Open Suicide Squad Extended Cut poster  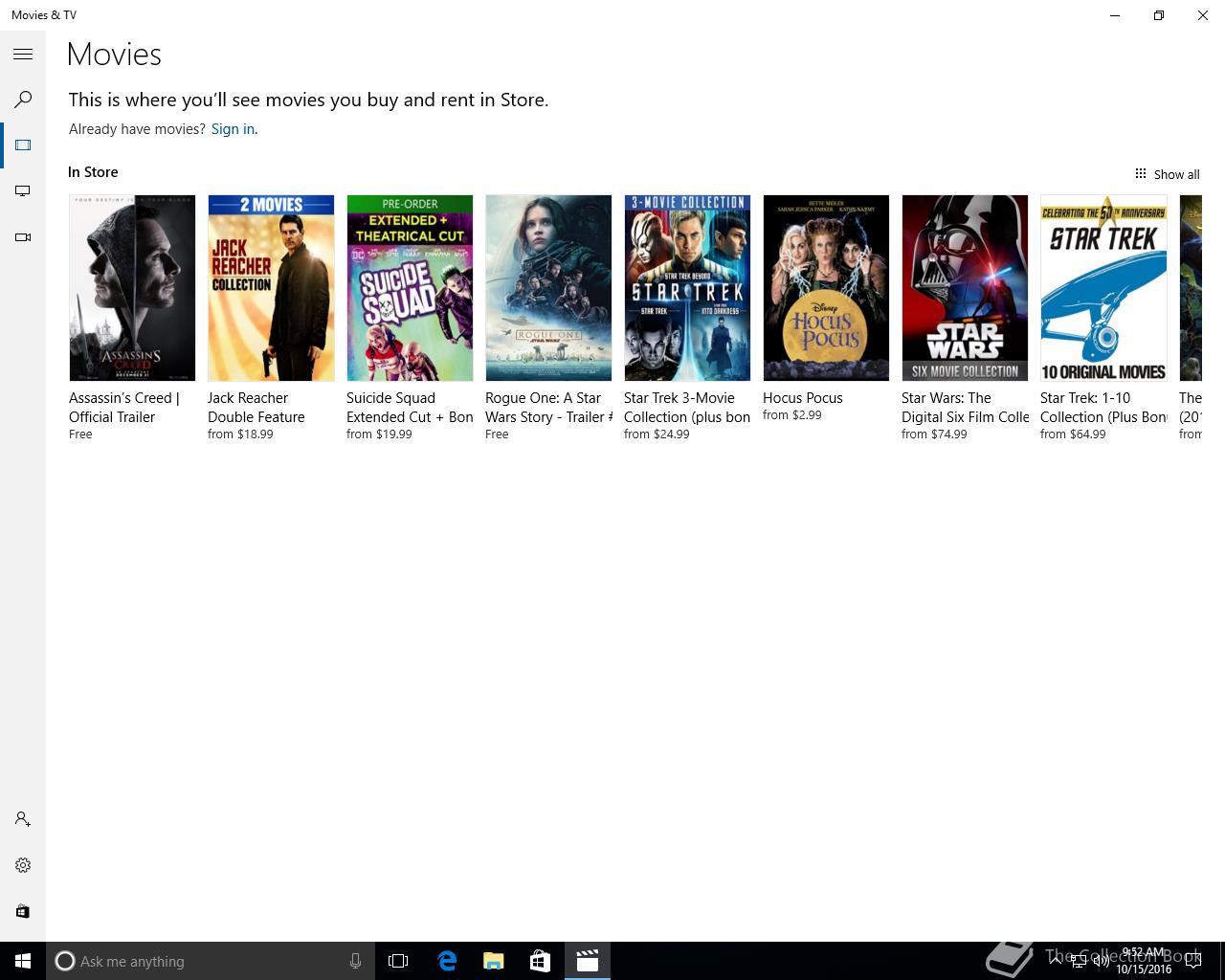(x=410, y=288)
